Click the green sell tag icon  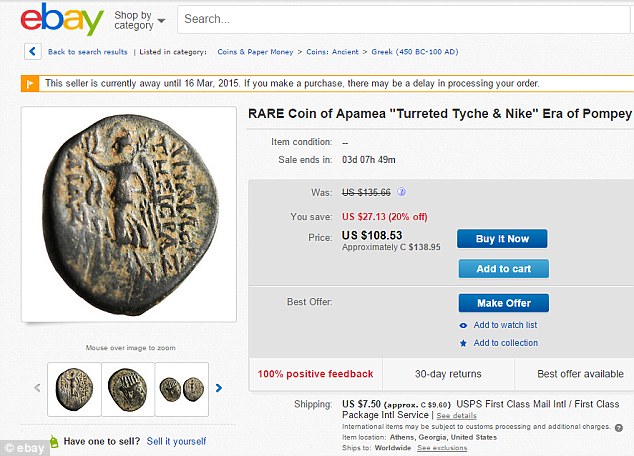pos(54,441)
